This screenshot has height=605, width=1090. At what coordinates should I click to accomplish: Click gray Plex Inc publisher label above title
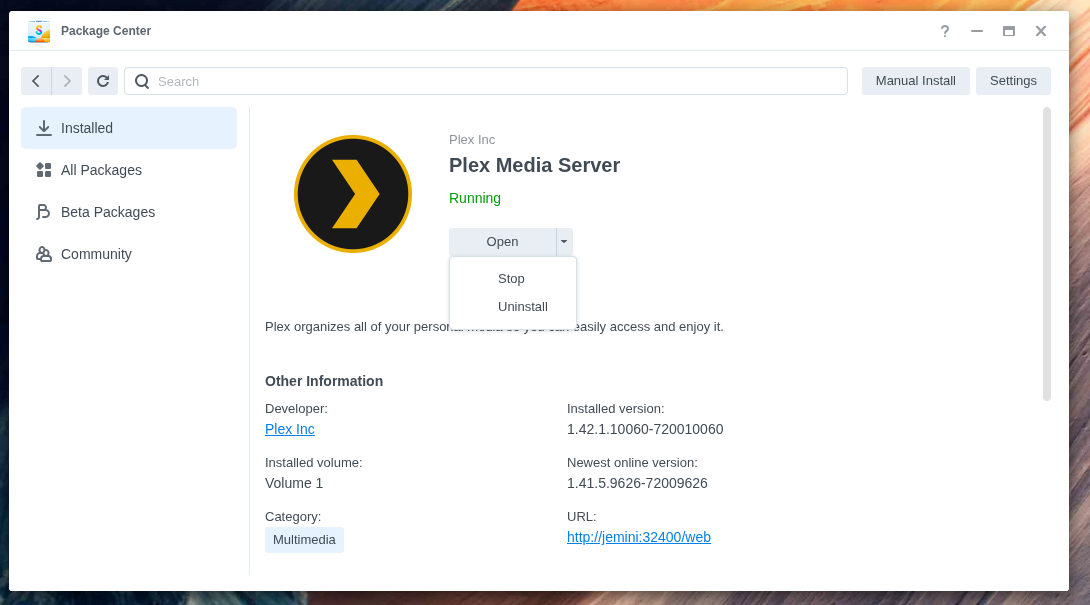[x=472, y=140]
